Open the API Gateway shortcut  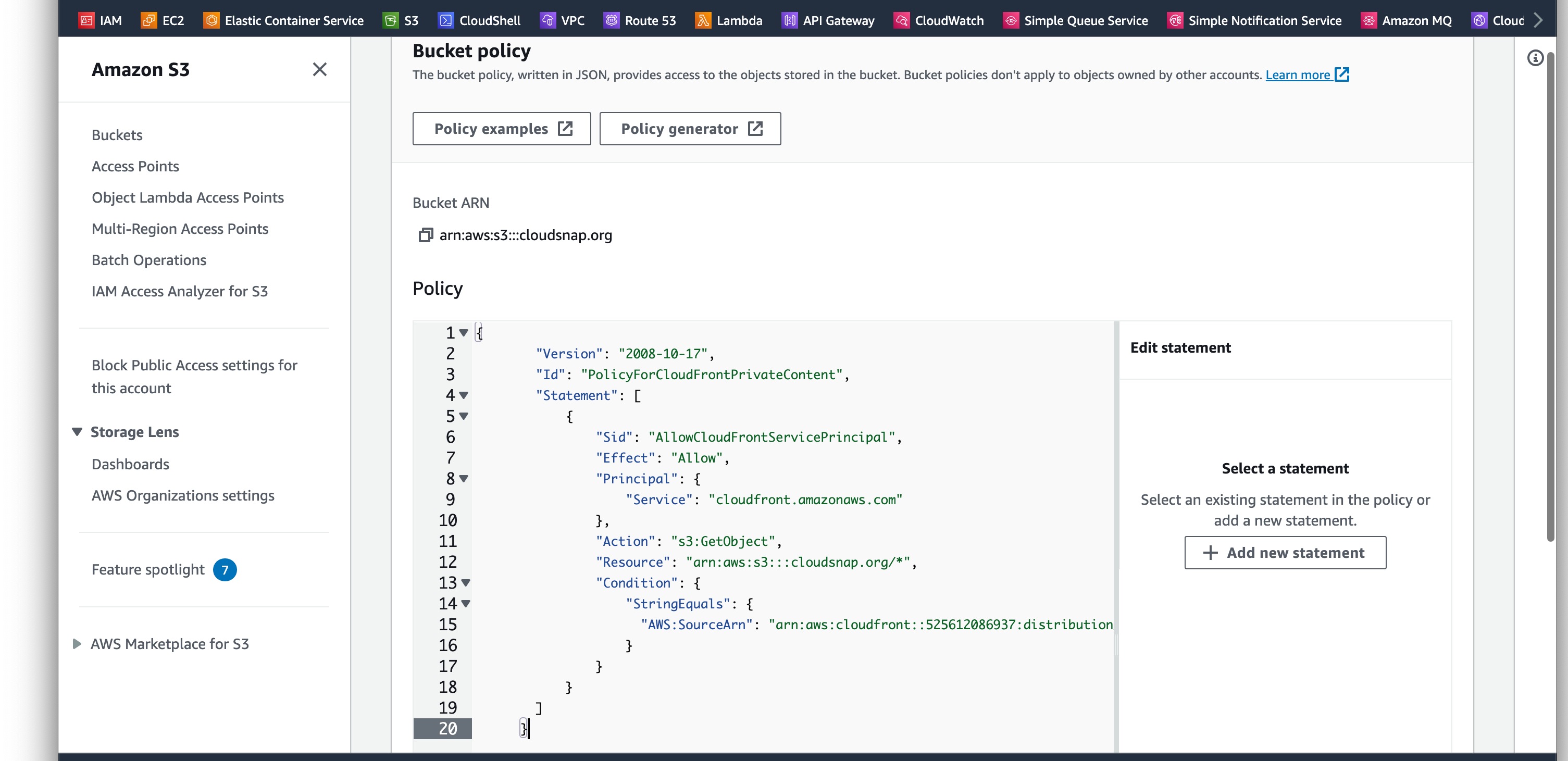828,21
